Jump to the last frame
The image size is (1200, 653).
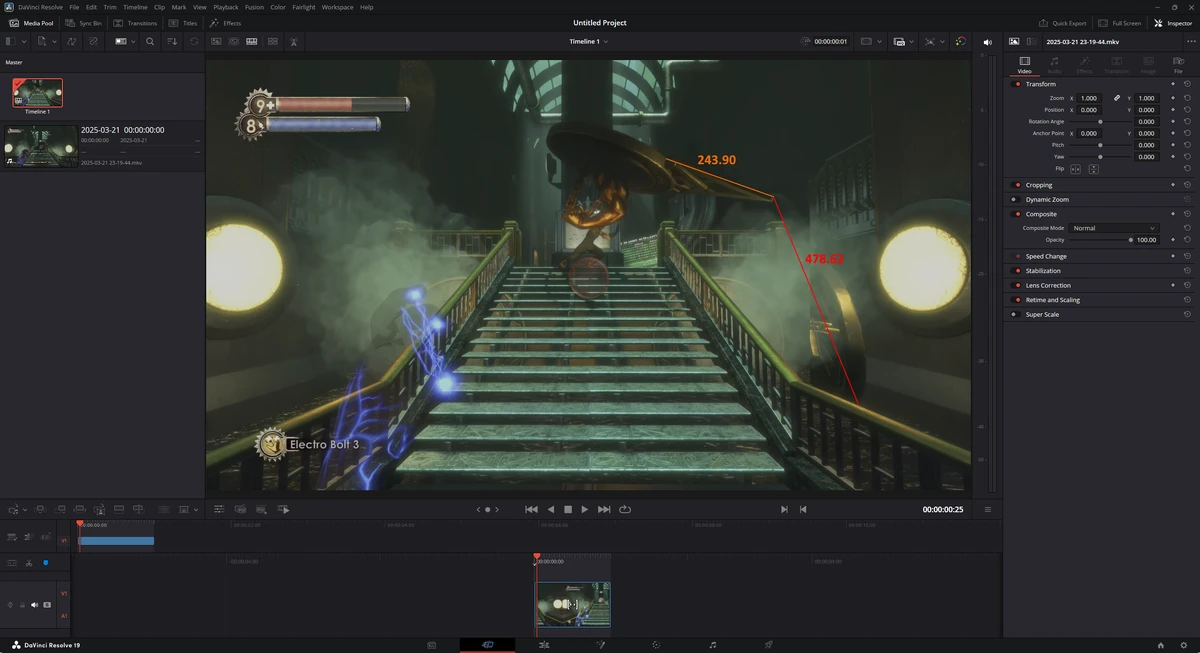(x=604, y=509)
